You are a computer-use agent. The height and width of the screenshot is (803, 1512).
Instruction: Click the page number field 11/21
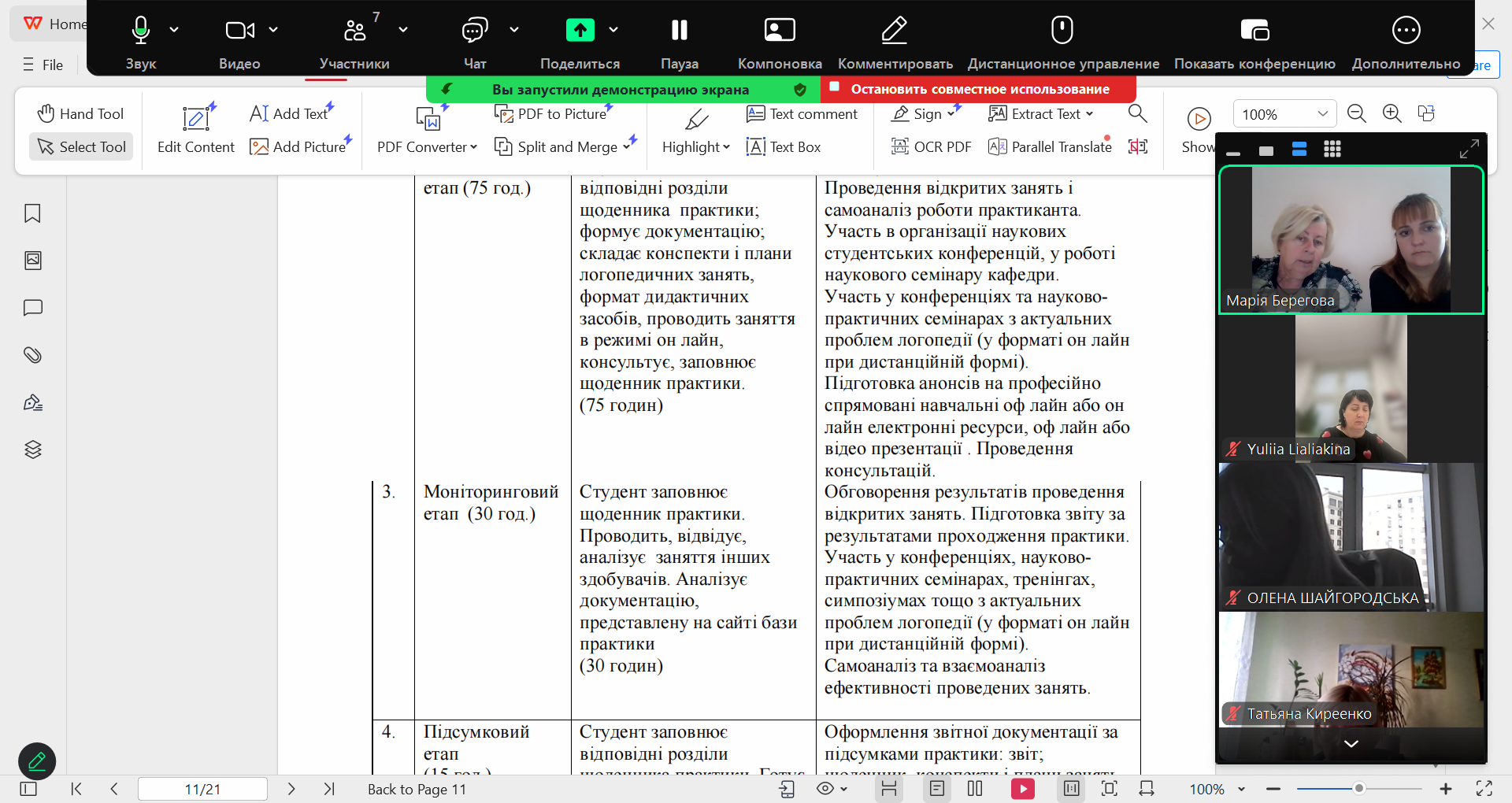click(202, 789)
